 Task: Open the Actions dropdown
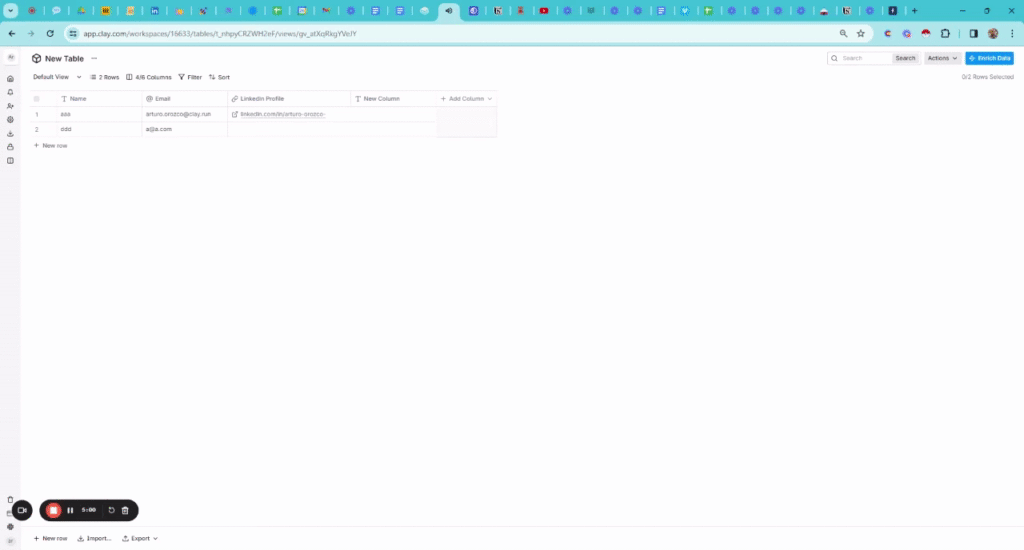[x=942, y=58]
